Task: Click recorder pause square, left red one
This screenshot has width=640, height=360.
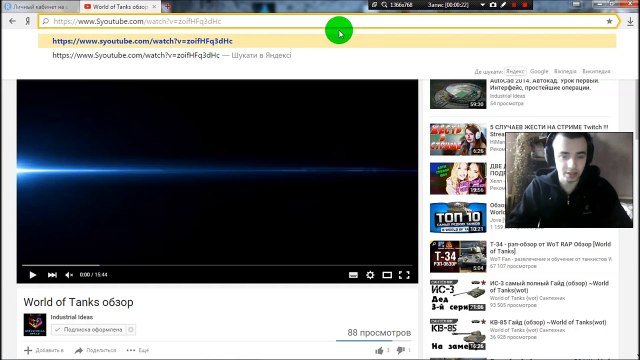Action: 514,5
